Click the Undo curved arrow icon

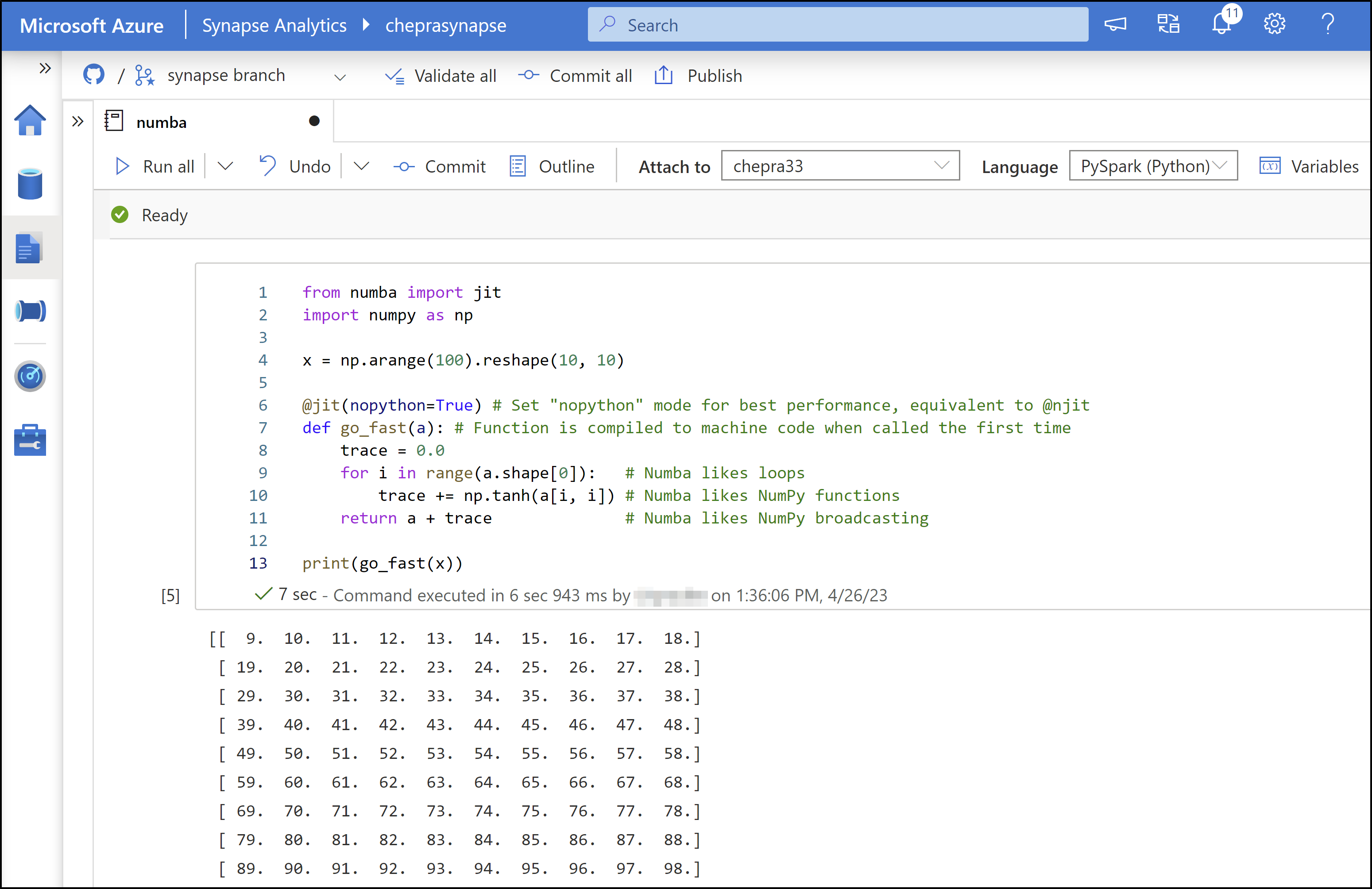[267, 166]
